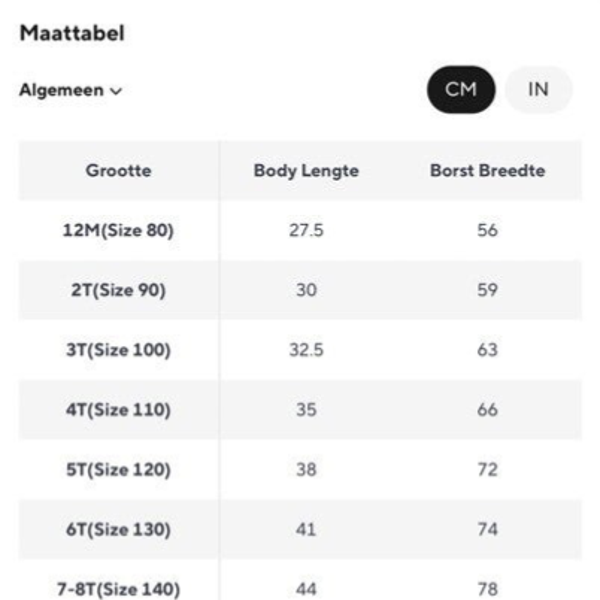
Task: Switch units to IN
Action: pos(538,90)
